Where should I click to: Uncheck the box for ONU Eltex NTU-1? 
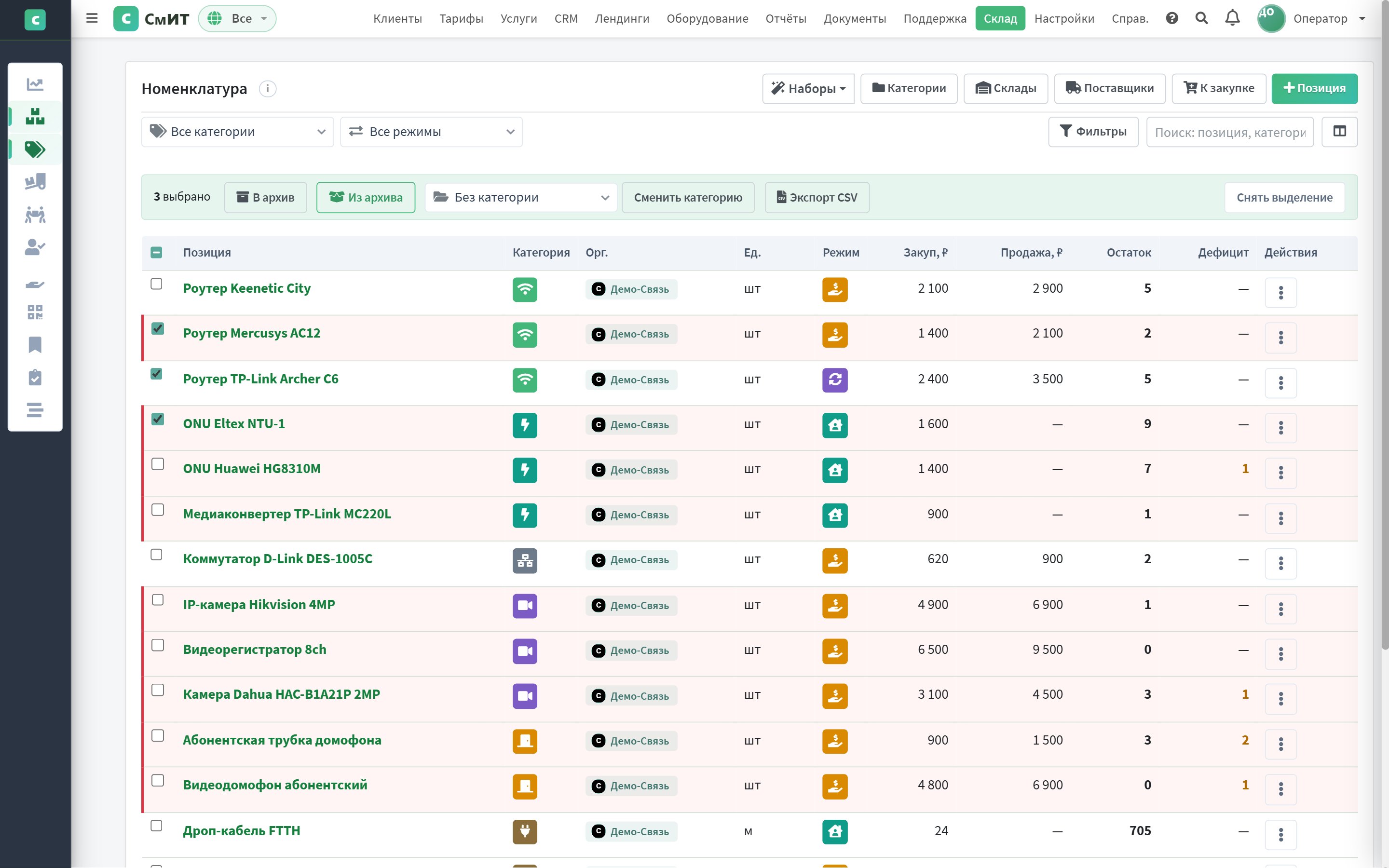[157, 420]
